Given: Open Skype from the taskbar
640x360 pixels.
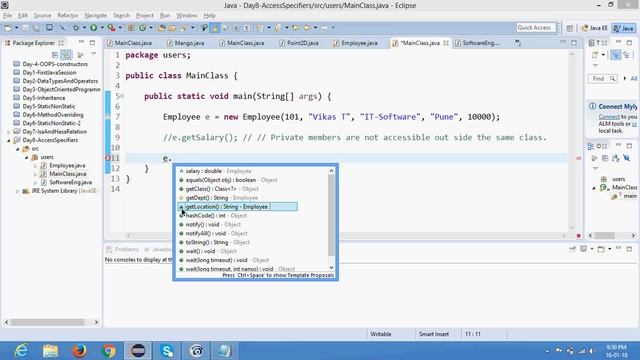Looking at the screenshot, I should 167,351.
